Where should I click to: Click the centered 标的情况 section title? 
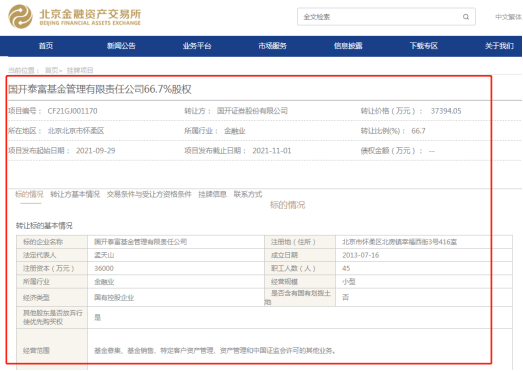click(287, 205)
